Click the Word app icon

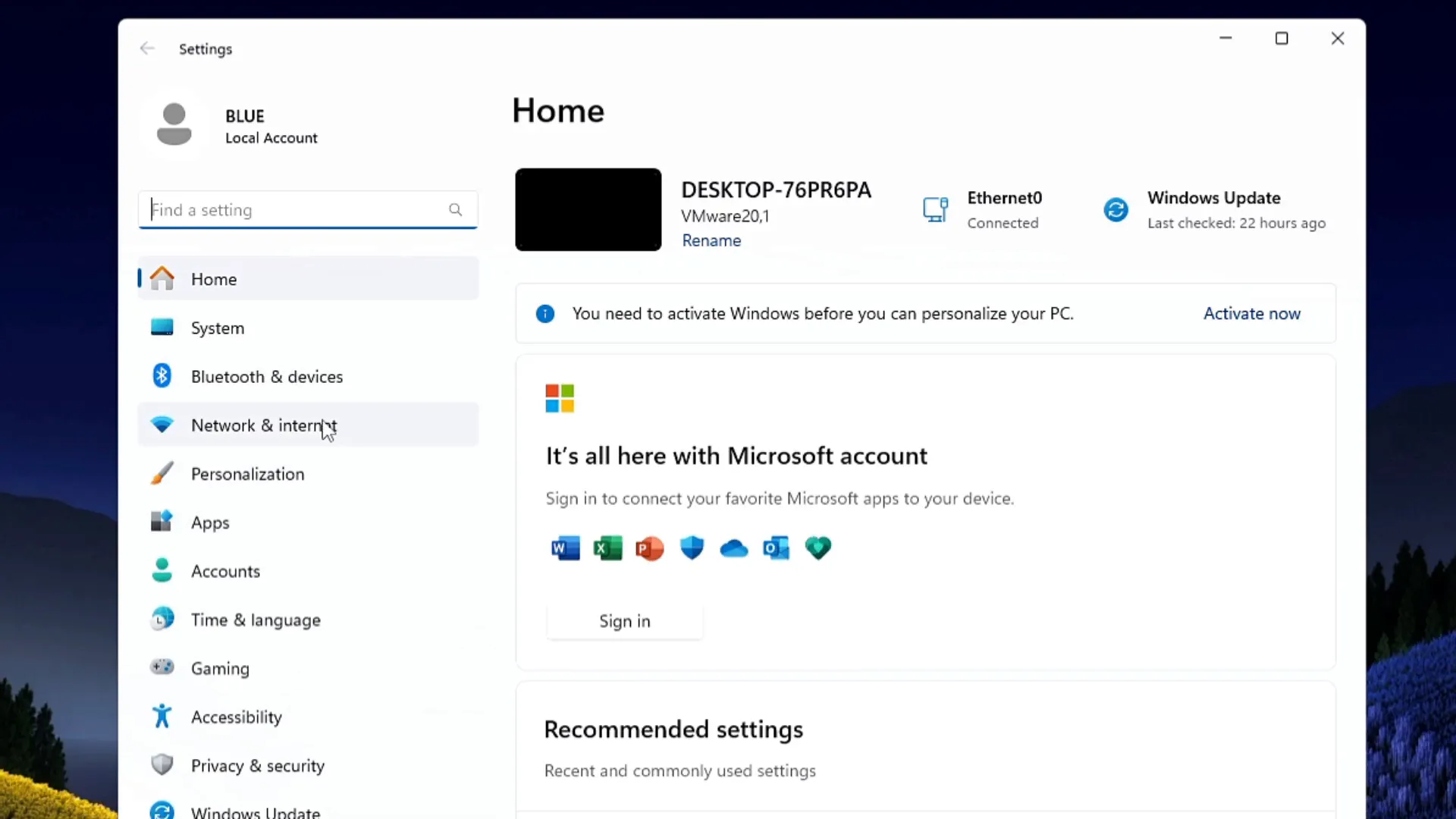tap(566, 548)
